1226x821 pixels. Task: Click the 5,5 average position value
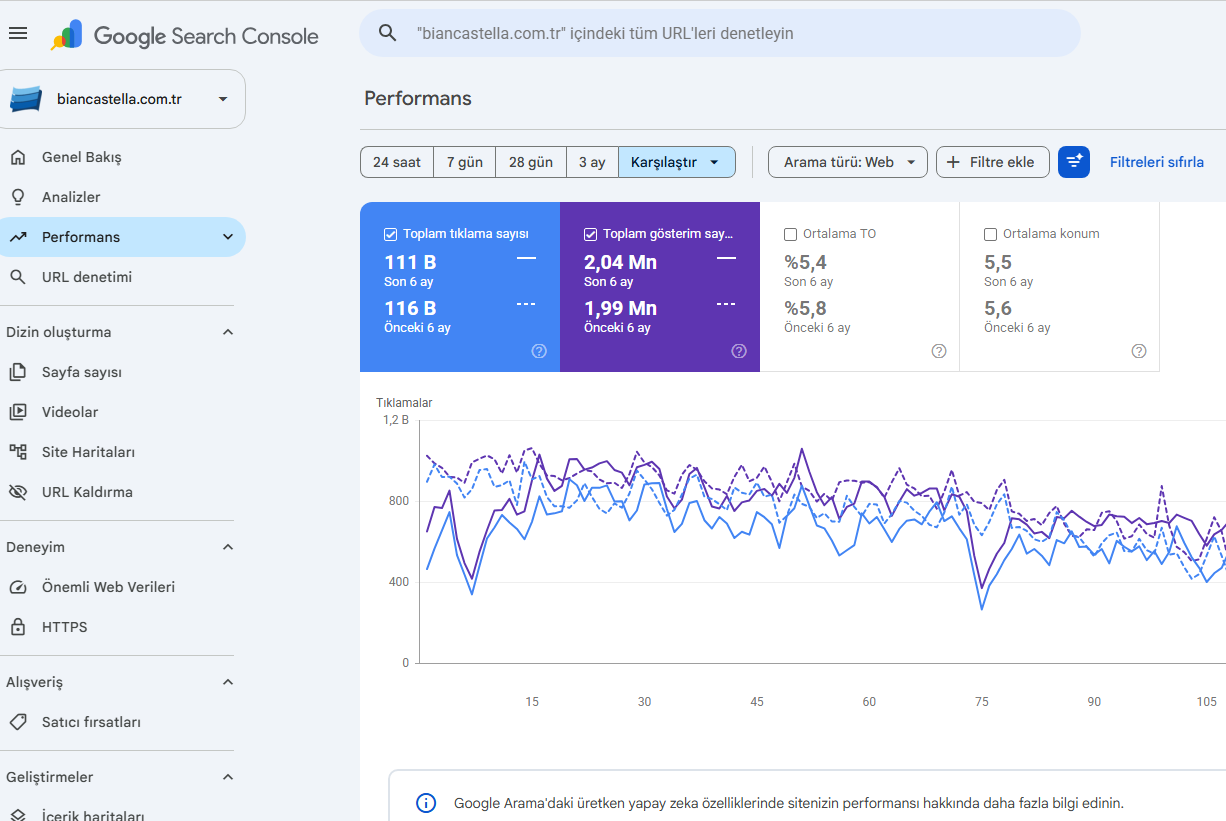point(998,262)
